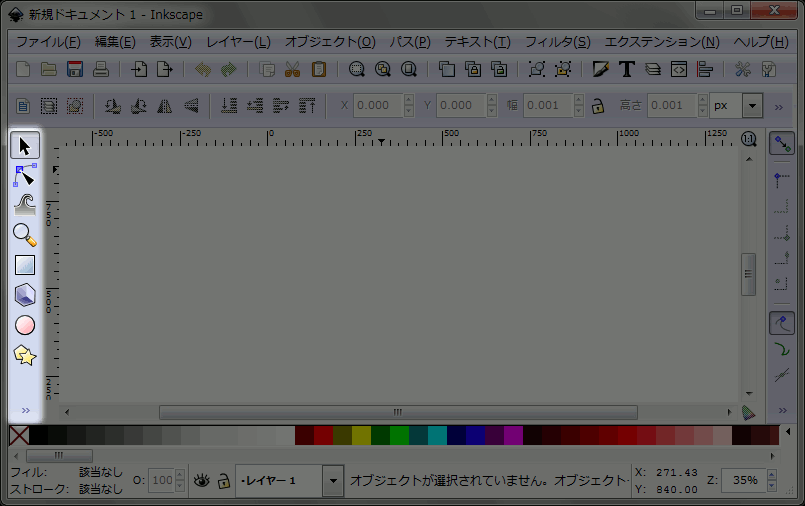Click the Y coordinate input field

coord(461,105)
